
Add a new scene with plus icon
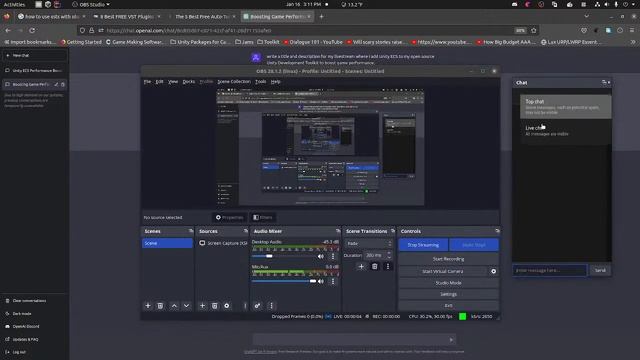click(148, 305)
